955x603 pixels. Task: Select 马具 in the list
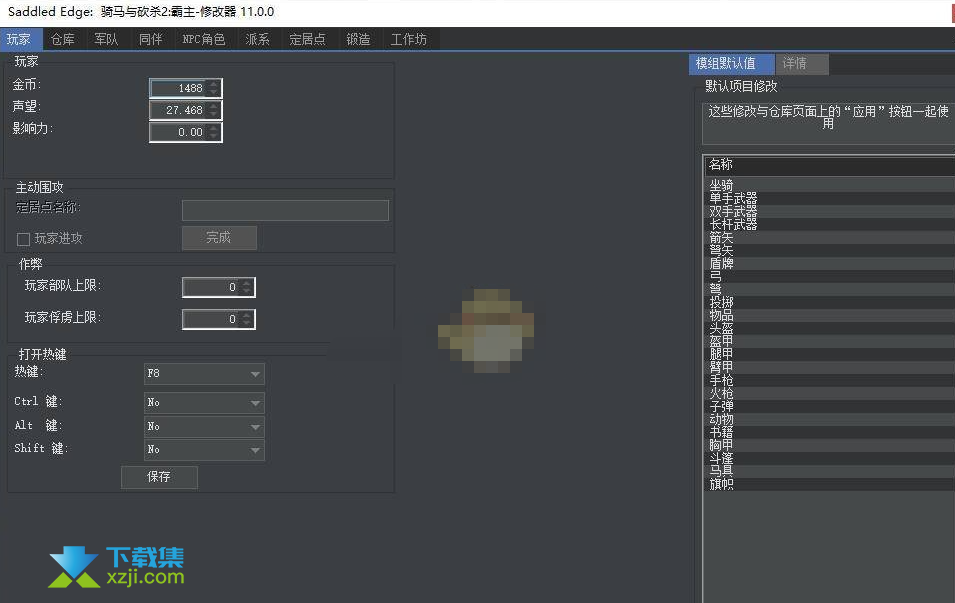click(x=830, y=471)
